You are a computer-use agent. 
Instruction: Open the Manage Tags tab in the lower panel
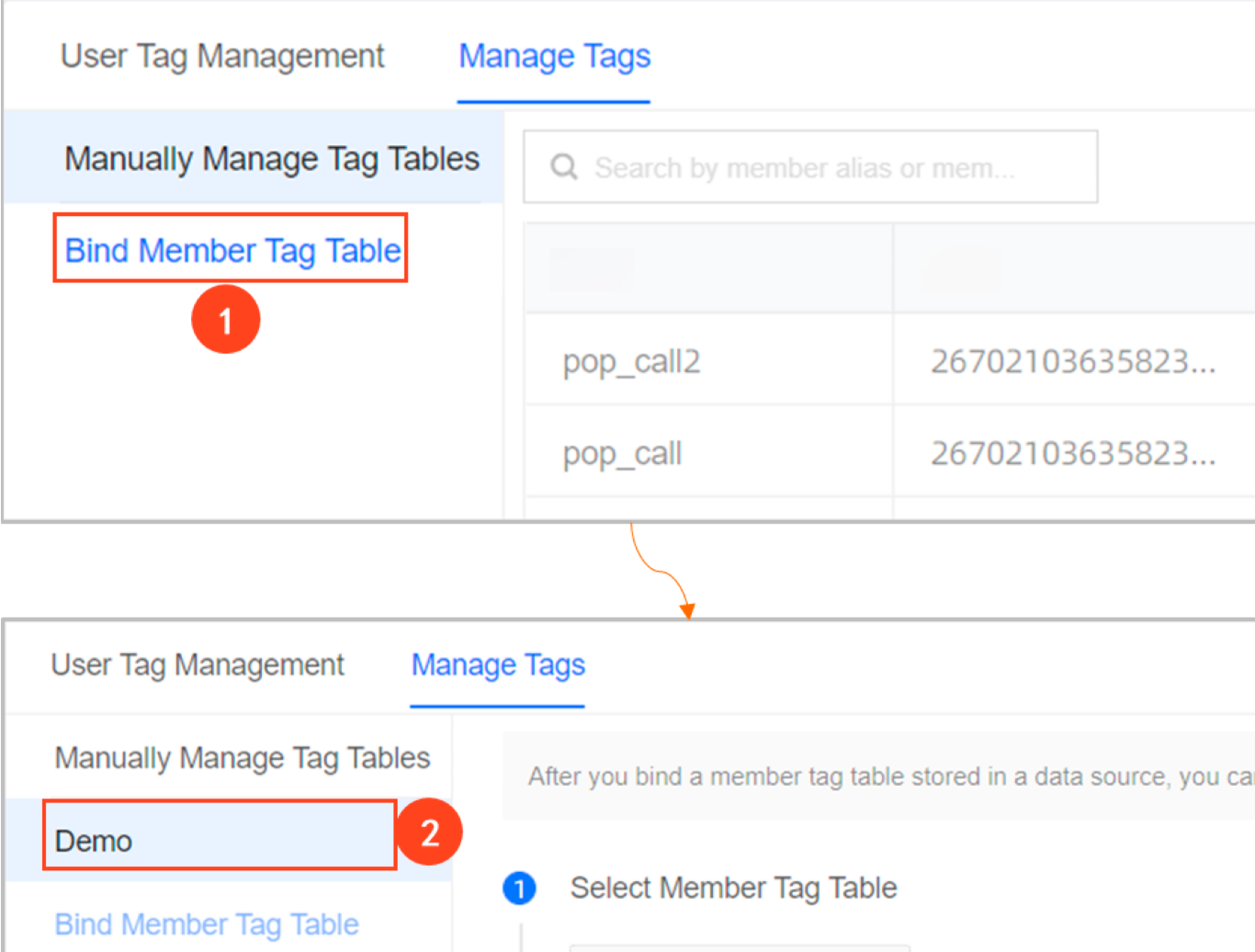coord(498,664)
